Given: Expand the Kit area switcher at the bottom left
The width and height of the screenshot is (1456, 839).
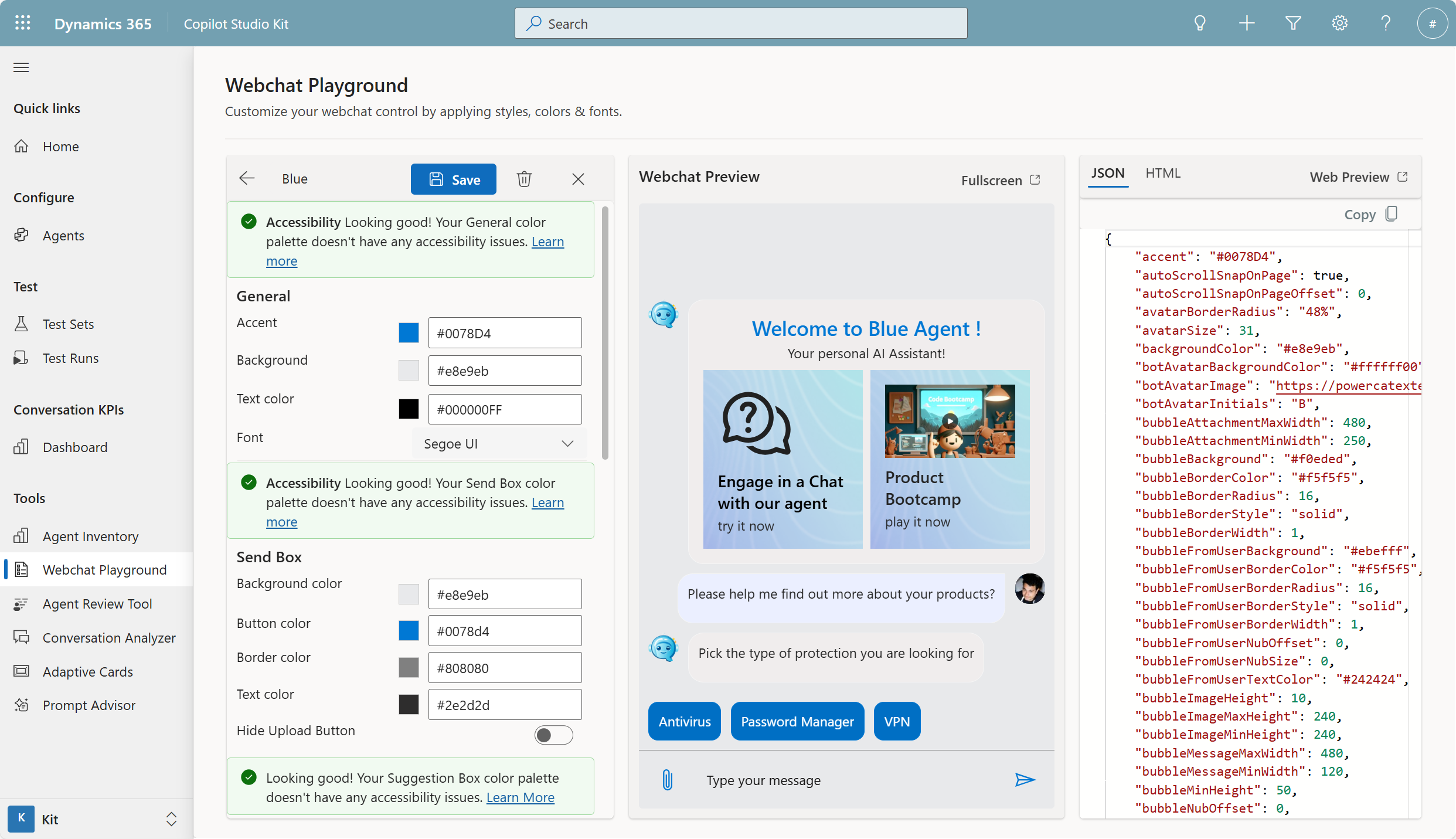Looking at the screenshot, I should pos(171,819).
